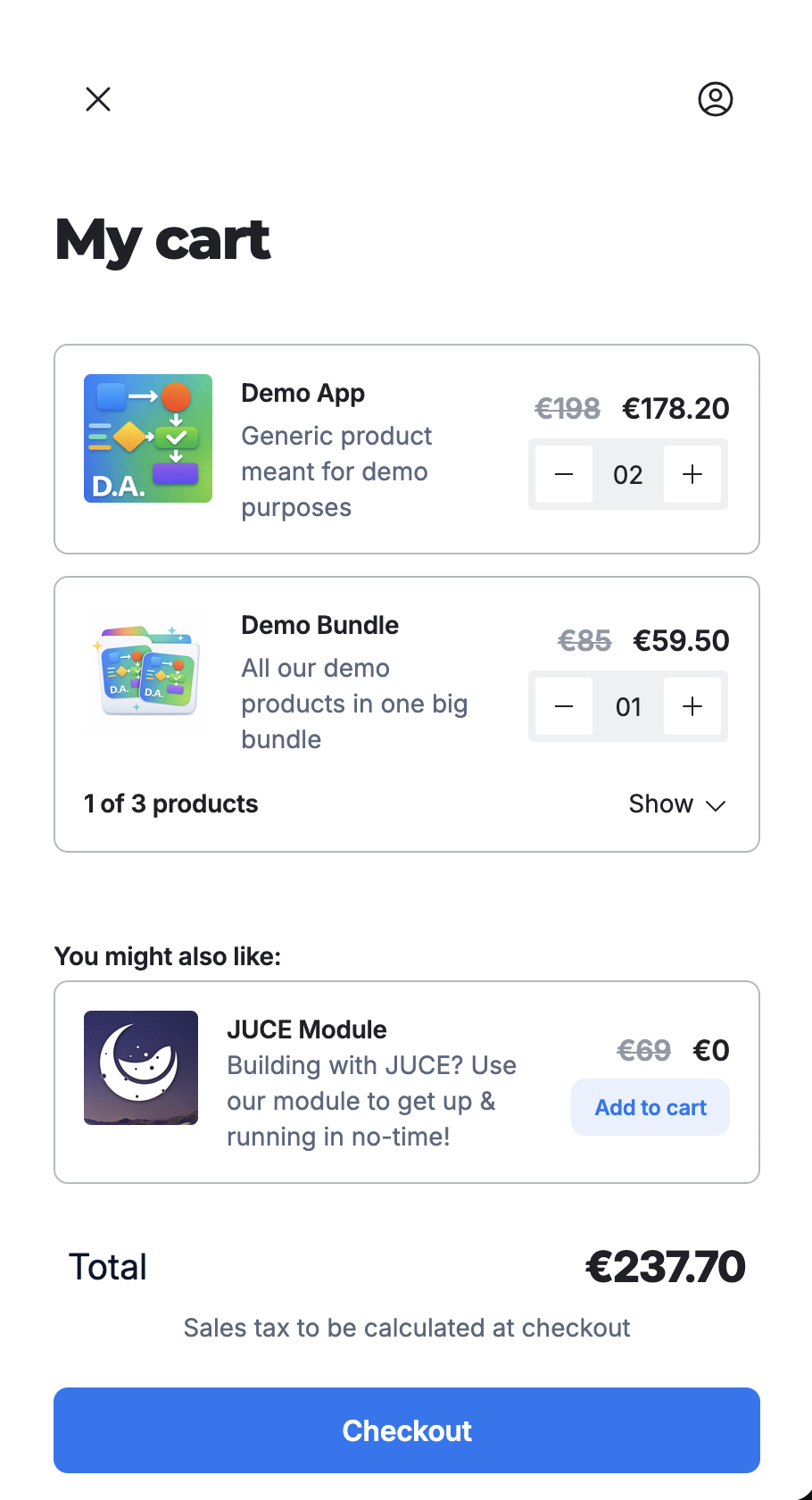The image size is (812, 1500).
Task: Click the Demo Bundle quantity field
Action: coord(628,706)
